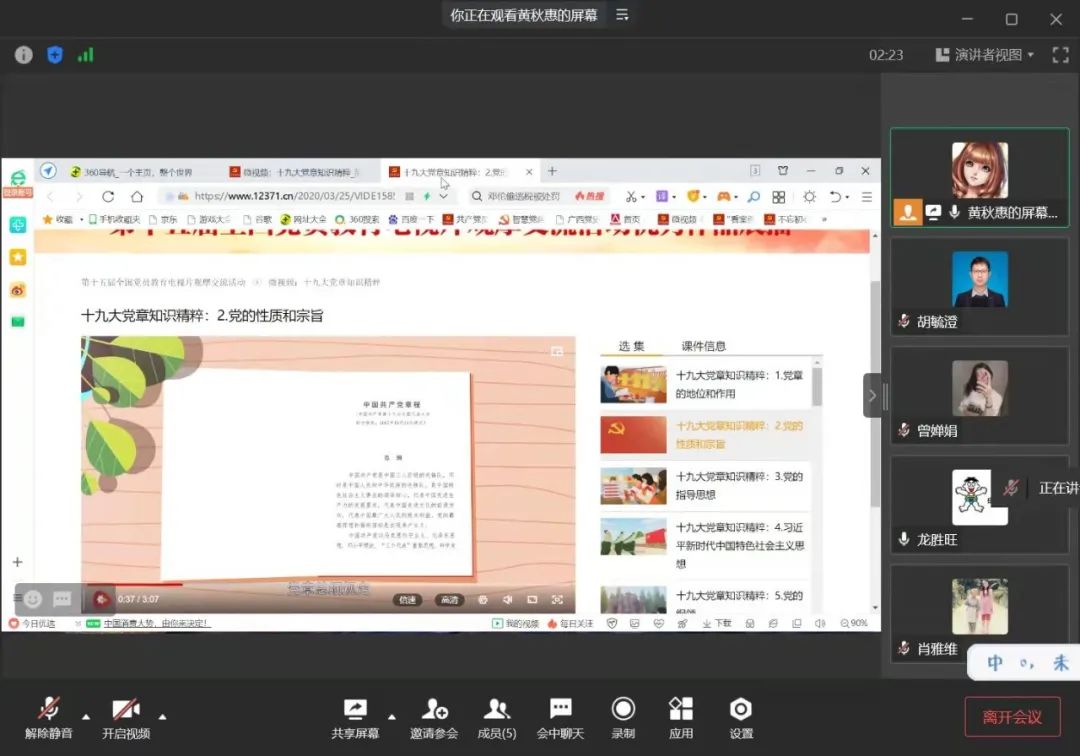Open 演讲者视图 view dropdown
Image resolution: width=1080 pixels, height=756 pixels.
click(x=984, y=55)
